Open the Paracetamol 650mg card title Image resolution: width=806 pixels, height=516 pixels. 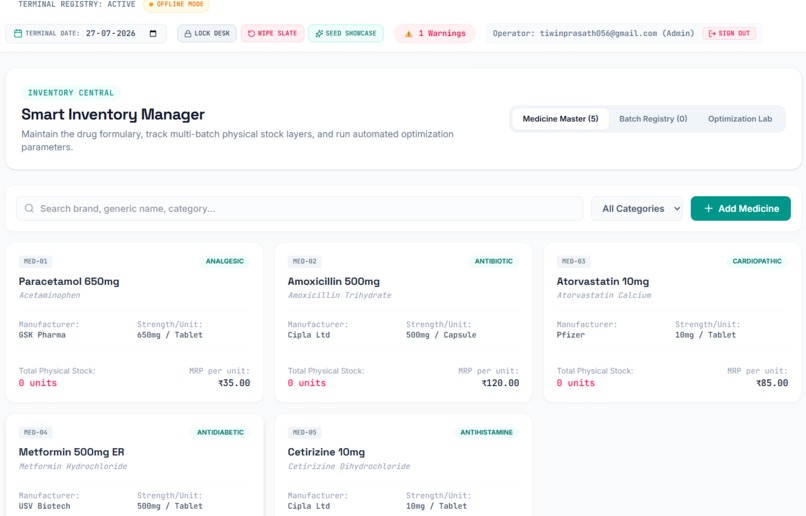(69, 281)
